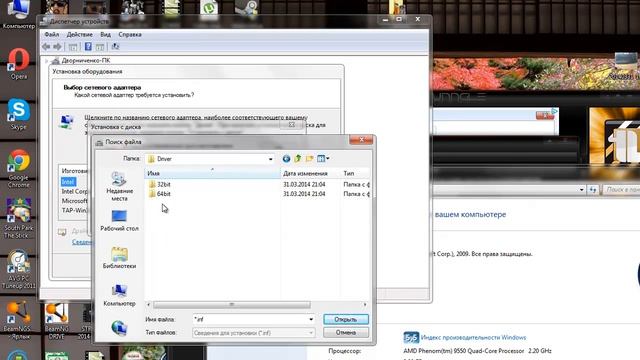Open Библиотеки in the places bar
640x360 pixels.
(119, 258)
